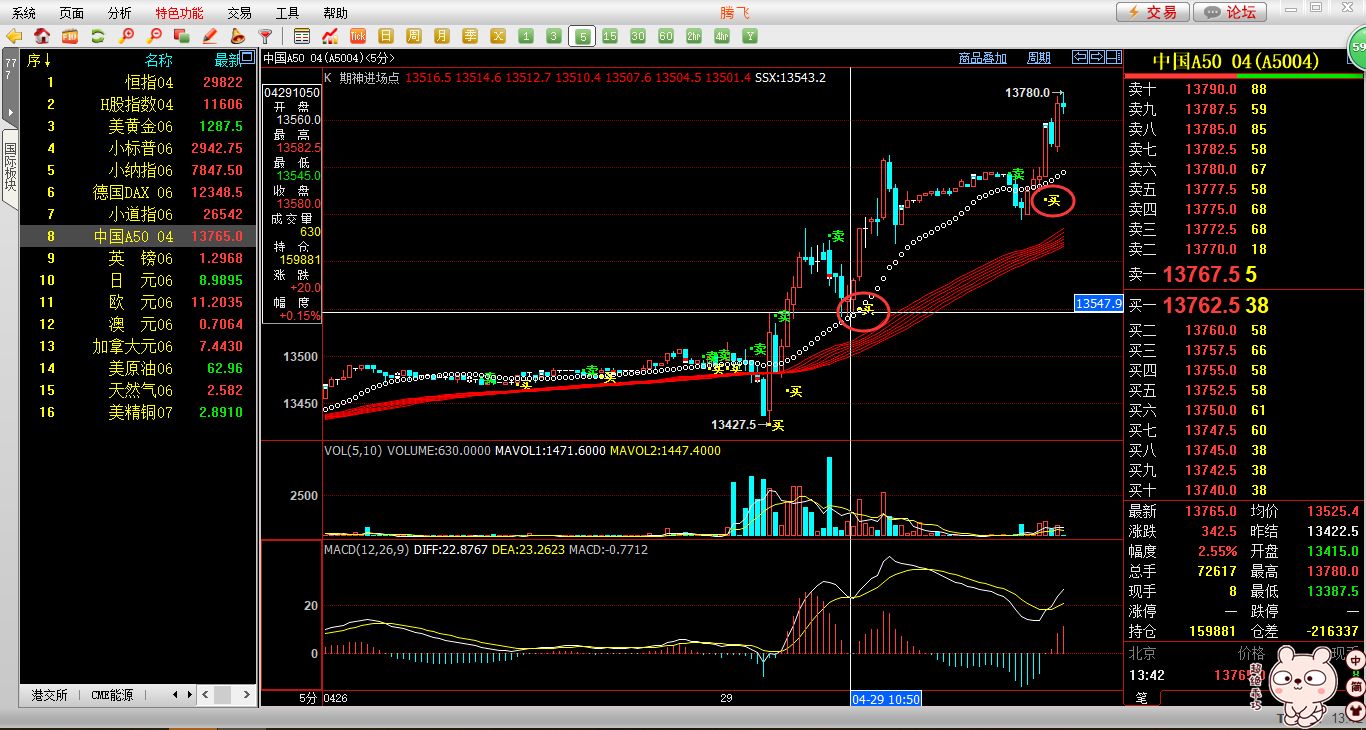Click the alert bell icon
The image size is (1366, 730).
[x=238, y=36]
